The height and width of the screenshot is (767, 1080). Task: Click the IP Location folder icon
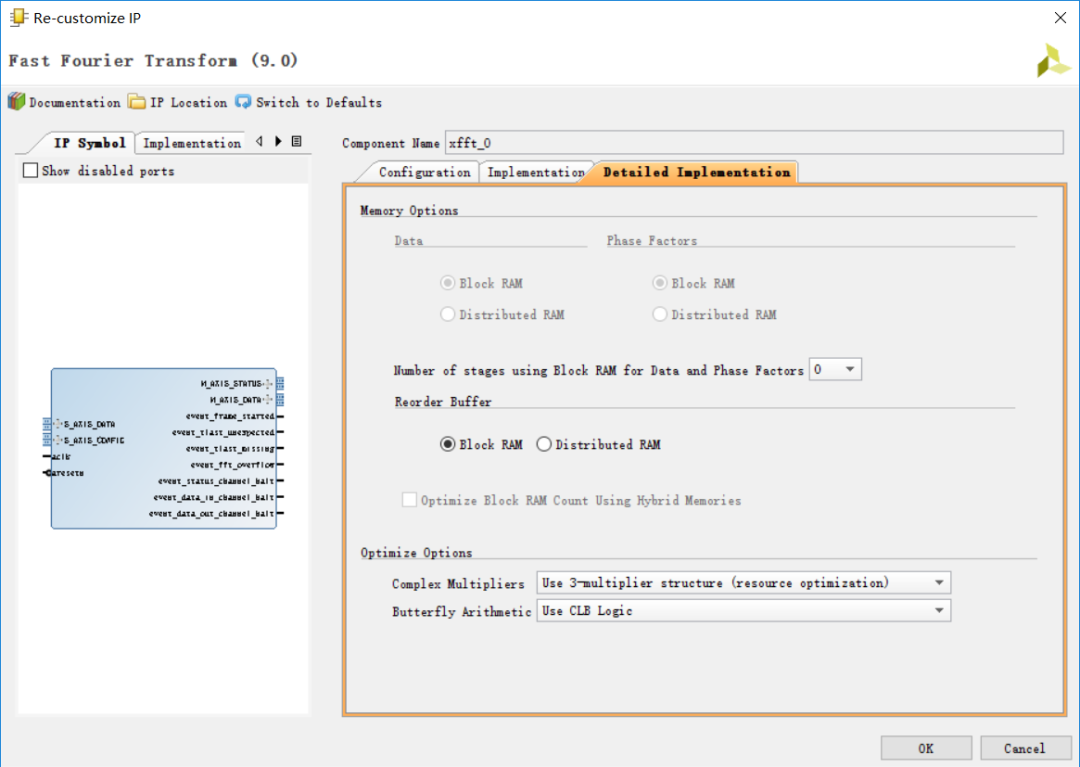136,102
